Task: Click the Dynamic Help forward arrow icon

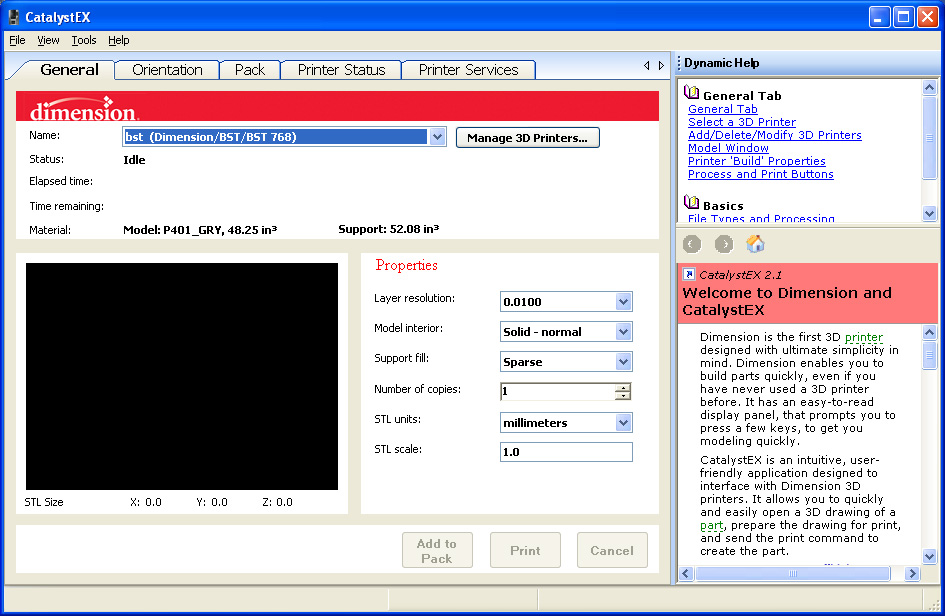Action: click(724, 244)
